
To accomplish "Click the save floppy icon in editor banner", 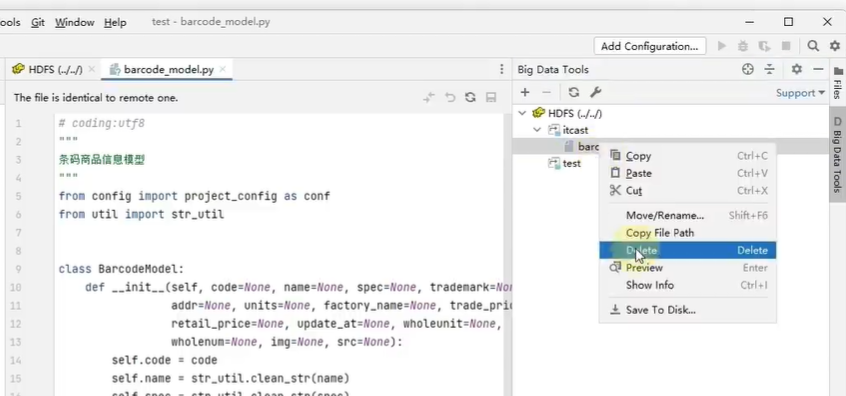I will [x=491, y=97].
